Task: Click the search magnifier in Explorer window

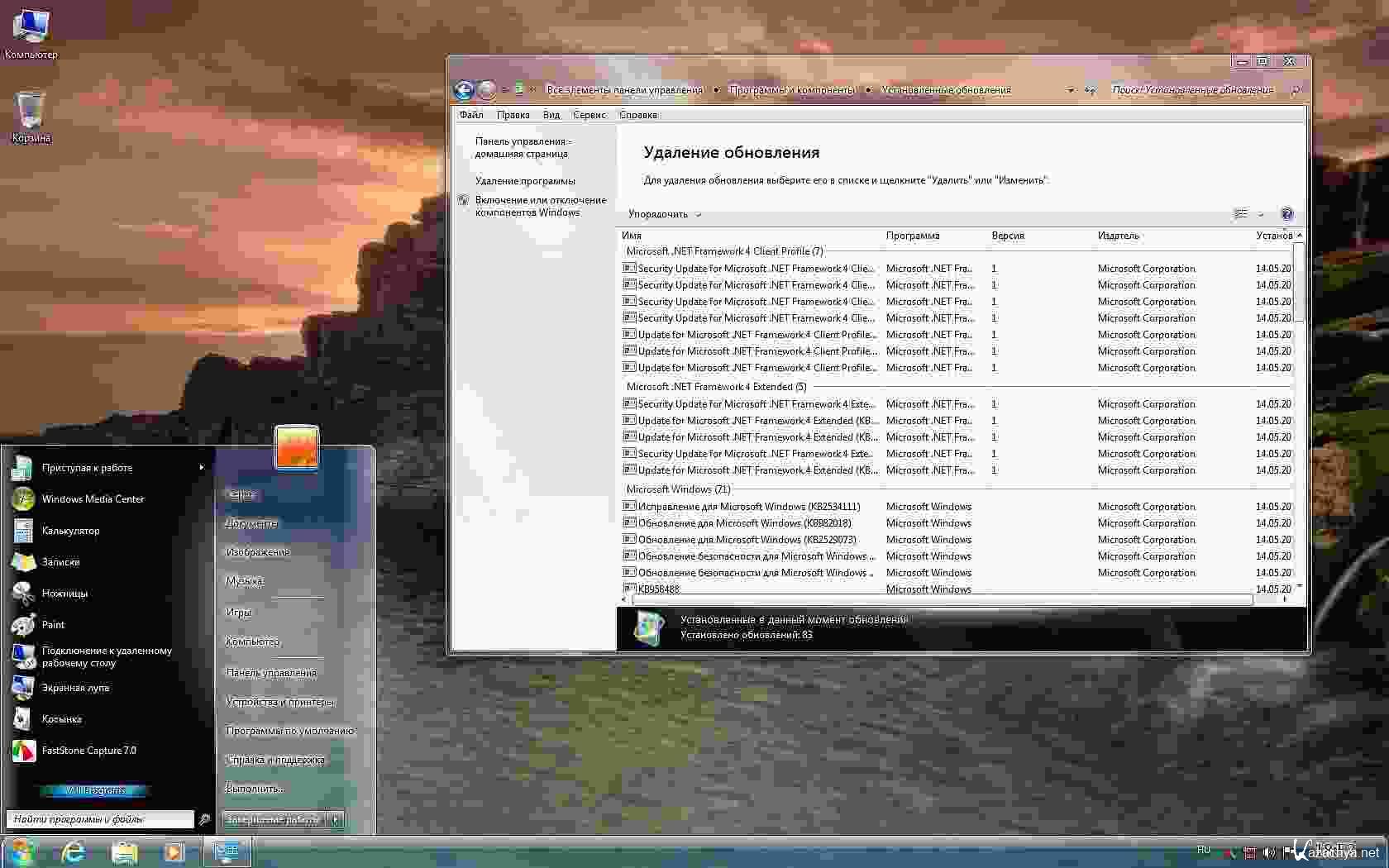Action: pyautogui.click(x=1296, y=90)
